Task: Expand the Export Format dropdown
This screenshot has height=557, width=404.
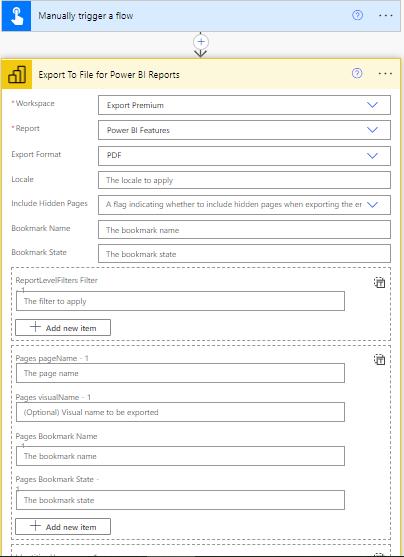Action: (372, 156)
